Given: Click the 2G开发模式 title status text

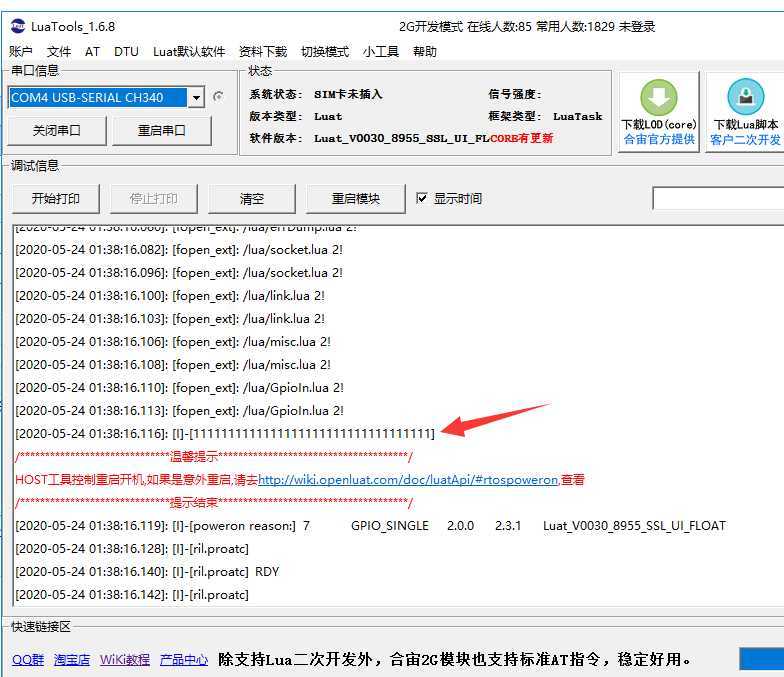Looking at the screenshot, I should 430,26.
